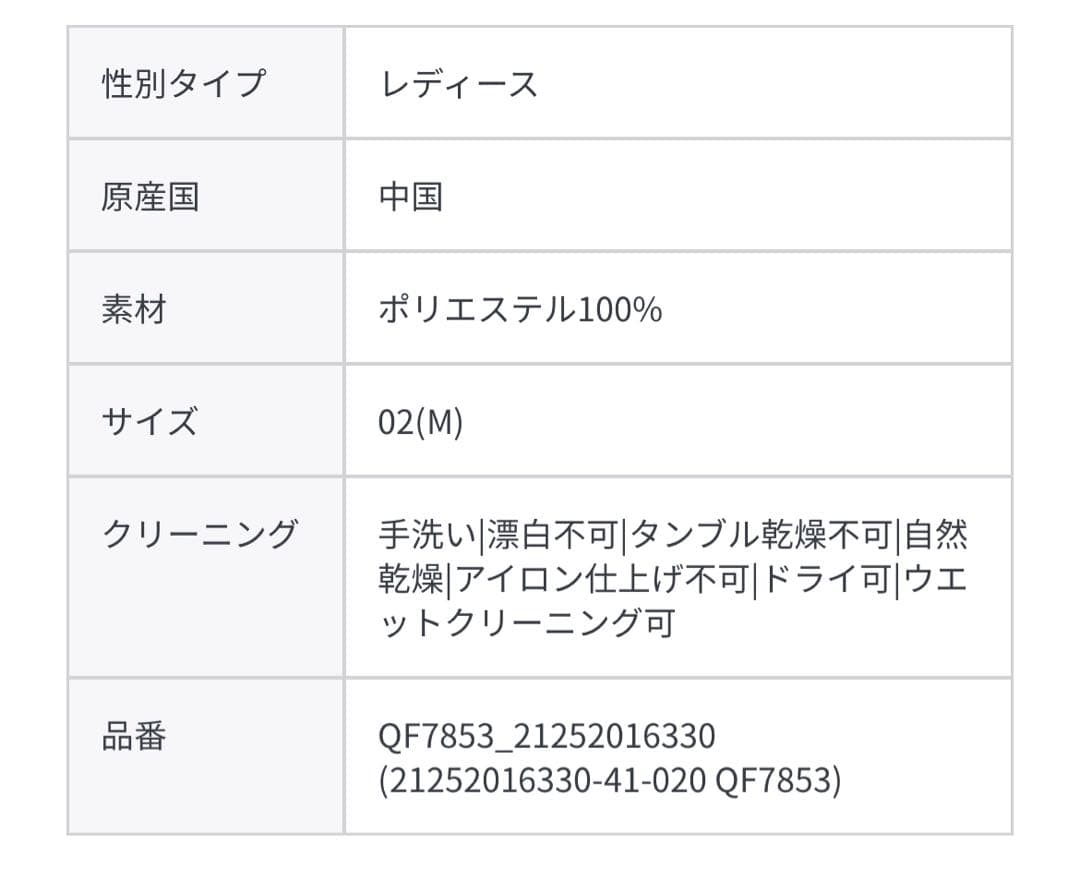
Task: Click the 中国 country value
Action: coord(411,196)
